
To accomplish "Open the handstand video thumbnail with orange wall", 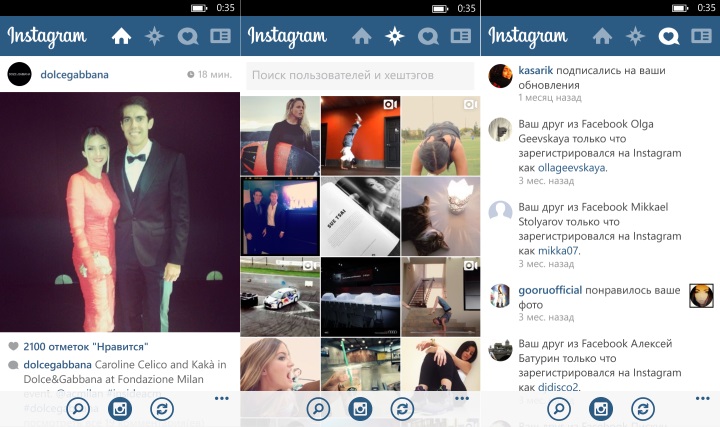I will click(360, 135).
